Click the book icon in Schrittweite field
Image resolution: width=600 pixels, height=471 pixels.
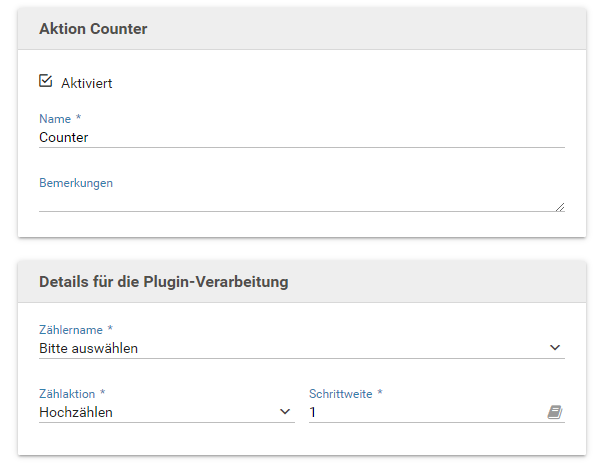[x=554, y=412]
